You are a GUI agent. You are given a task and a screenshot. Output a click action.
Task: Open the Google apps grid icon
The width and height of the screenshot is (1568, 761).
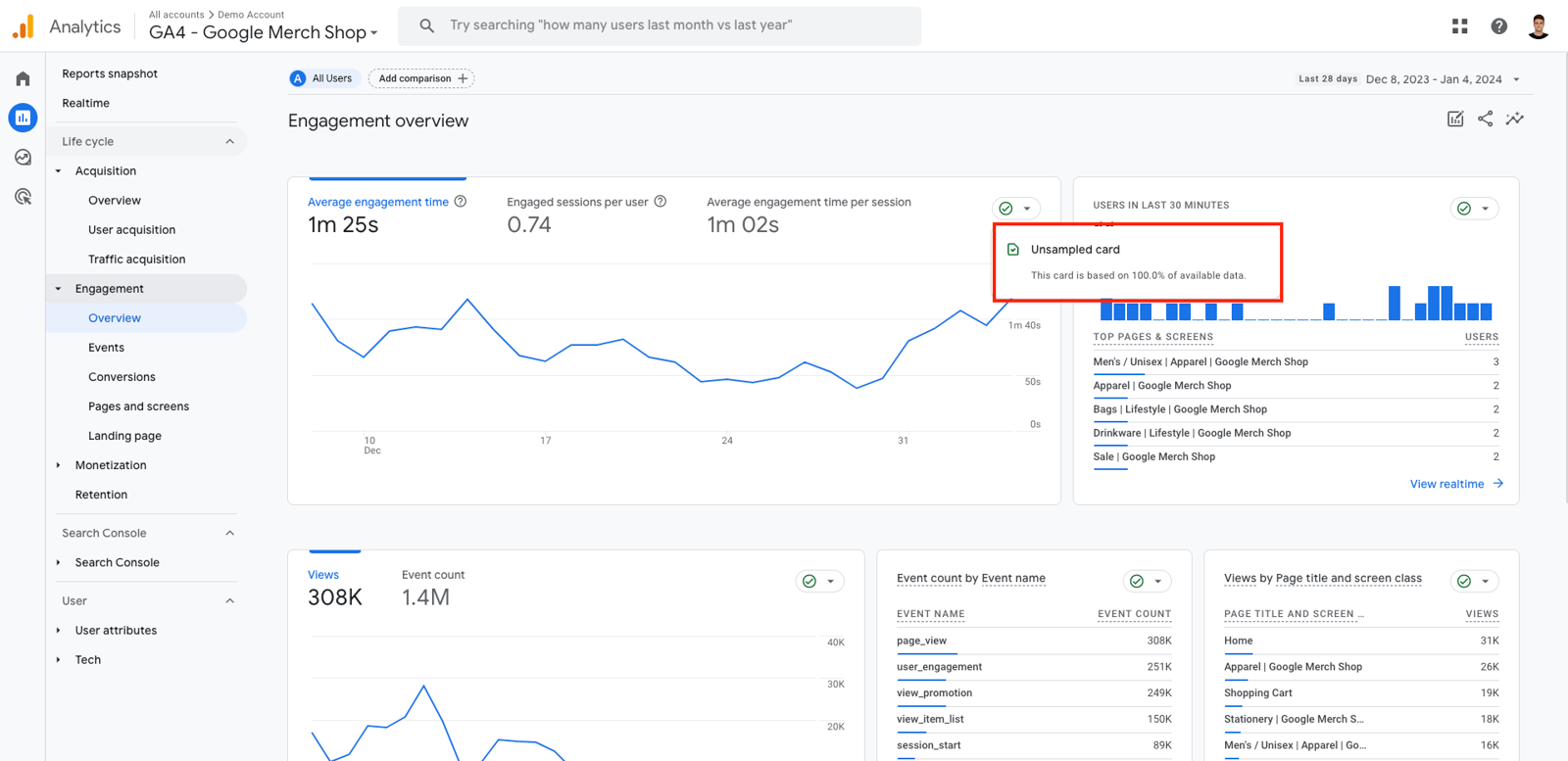pos(1460,26)
